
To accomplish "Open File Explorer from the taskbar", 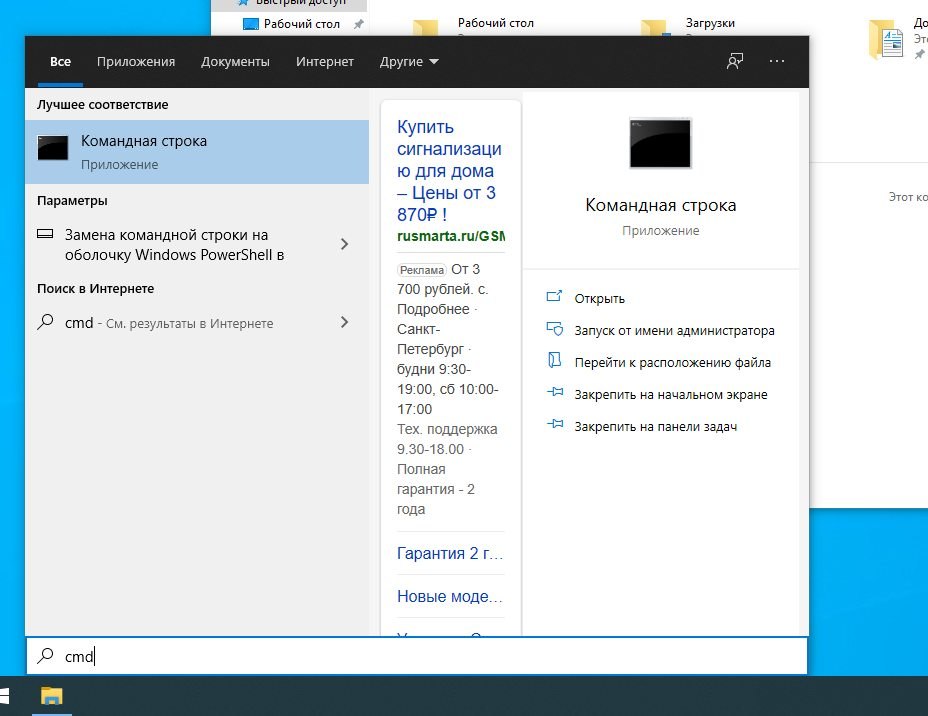I will coord(51,696).
